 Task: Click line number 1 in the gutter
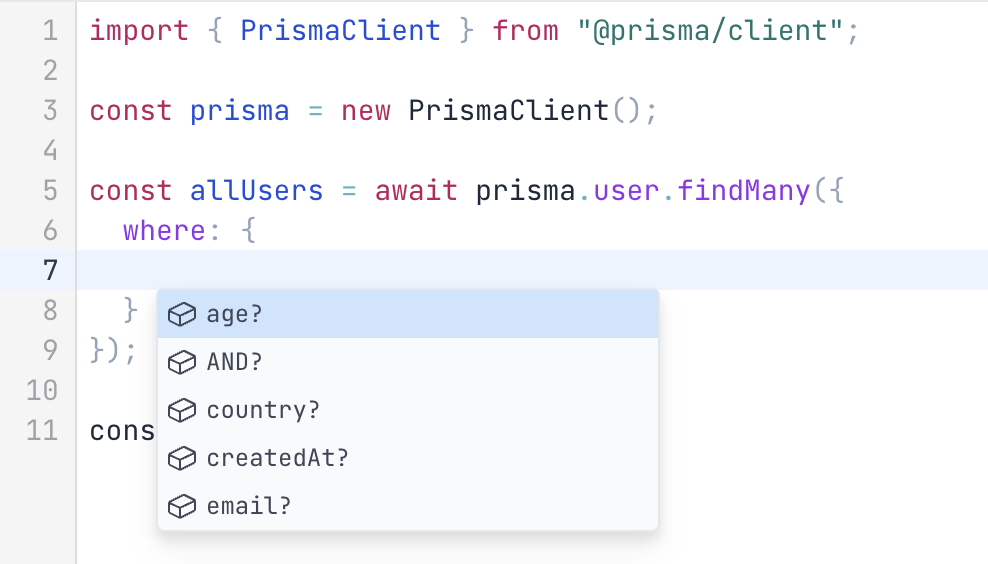tap(50, 31)
